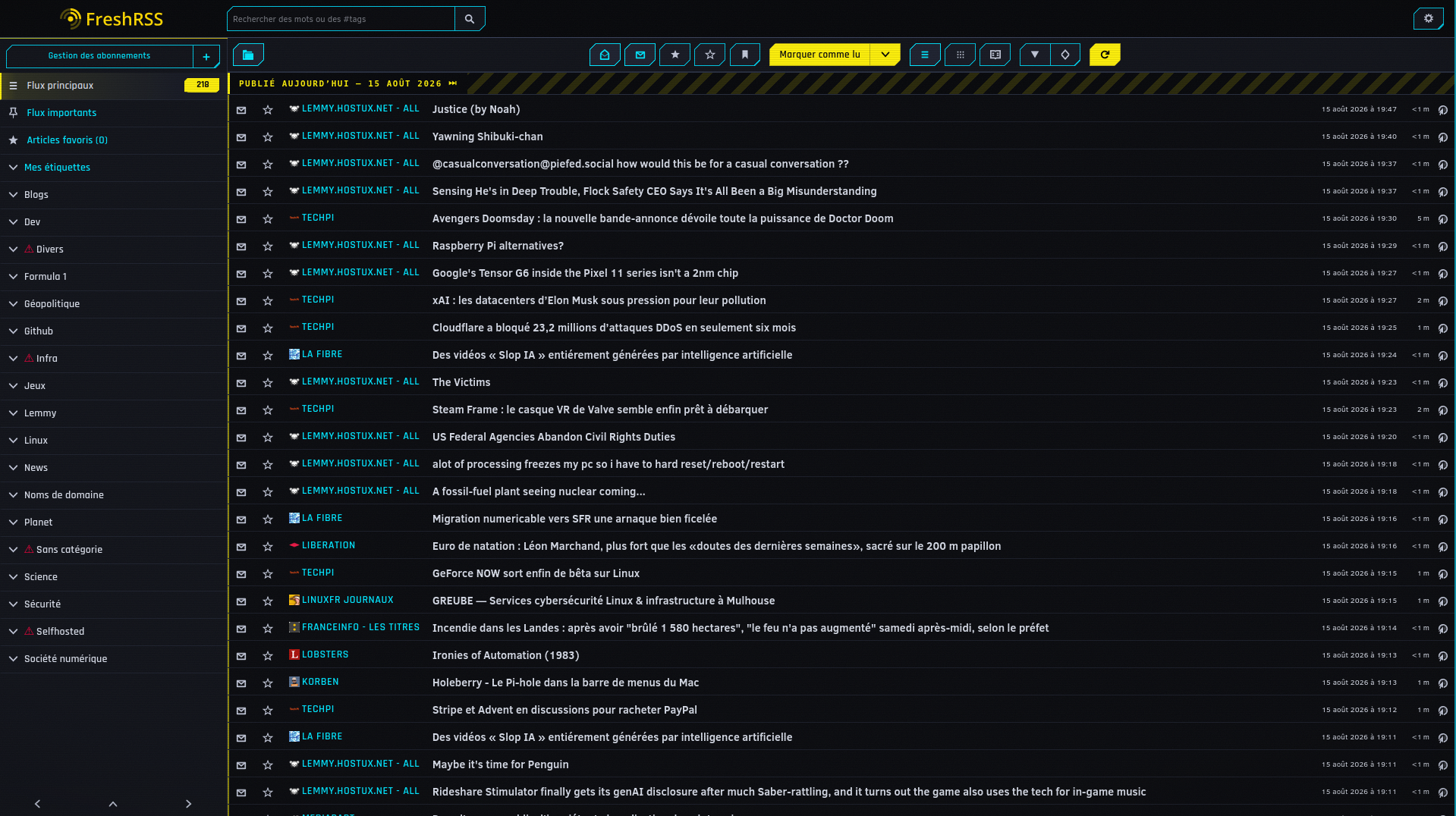Click the double-arrow icon beside the date header

[x=453, y=83]
